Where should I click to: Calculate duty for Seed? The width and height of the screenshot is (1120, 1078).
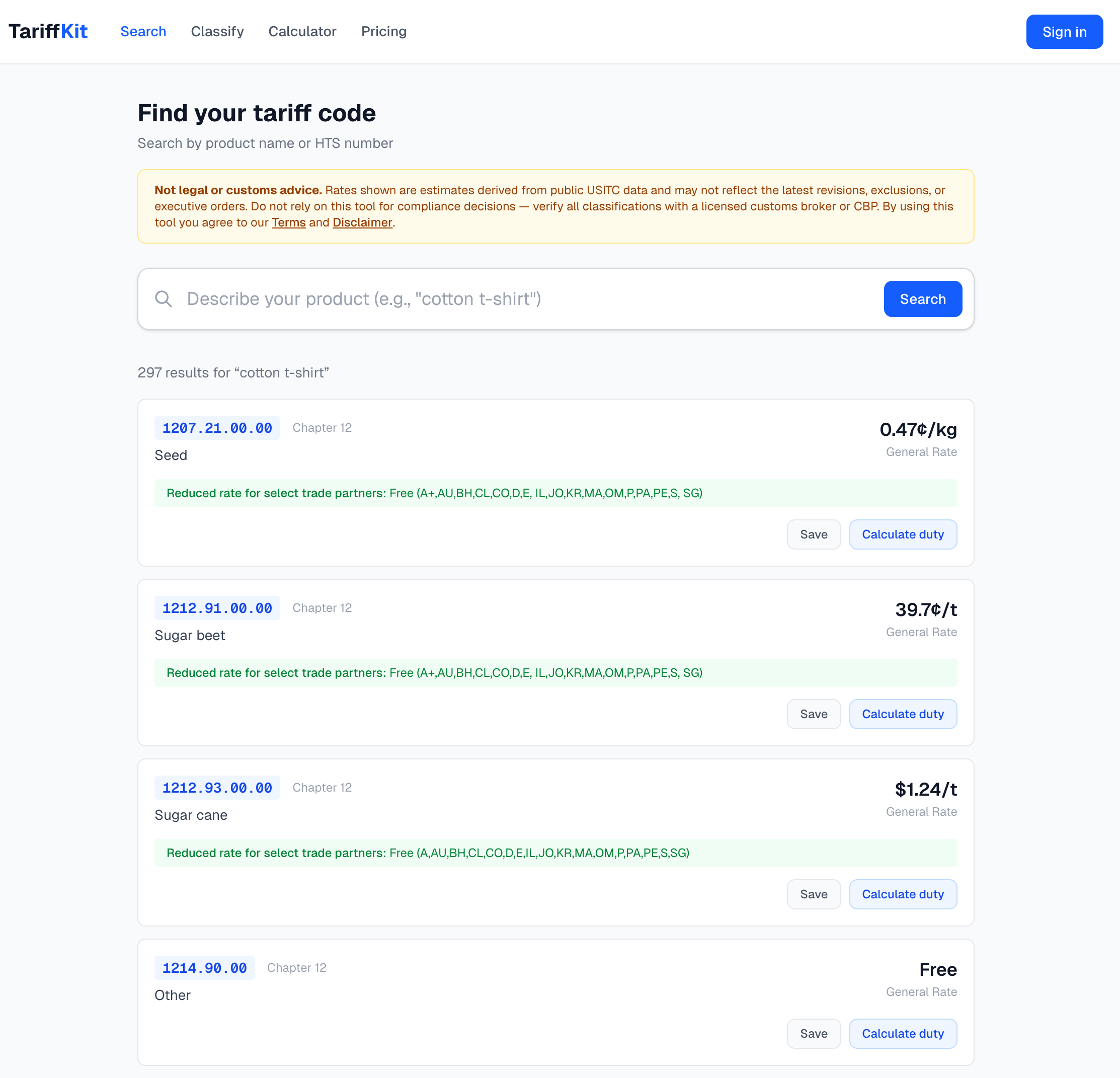[902, 534]
